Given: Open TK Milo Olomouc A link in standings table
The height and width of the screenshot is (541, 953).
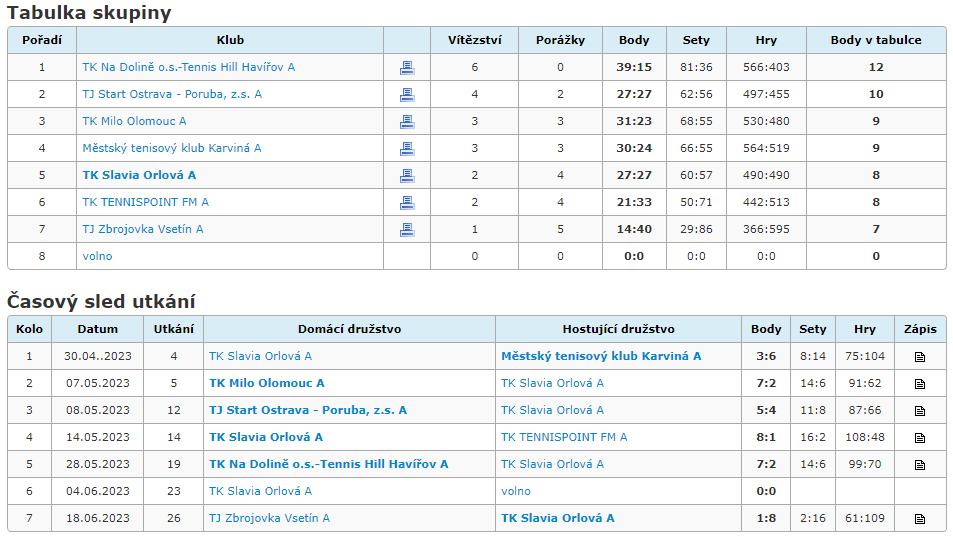Looking at the screenshot, I should (134, 121).
